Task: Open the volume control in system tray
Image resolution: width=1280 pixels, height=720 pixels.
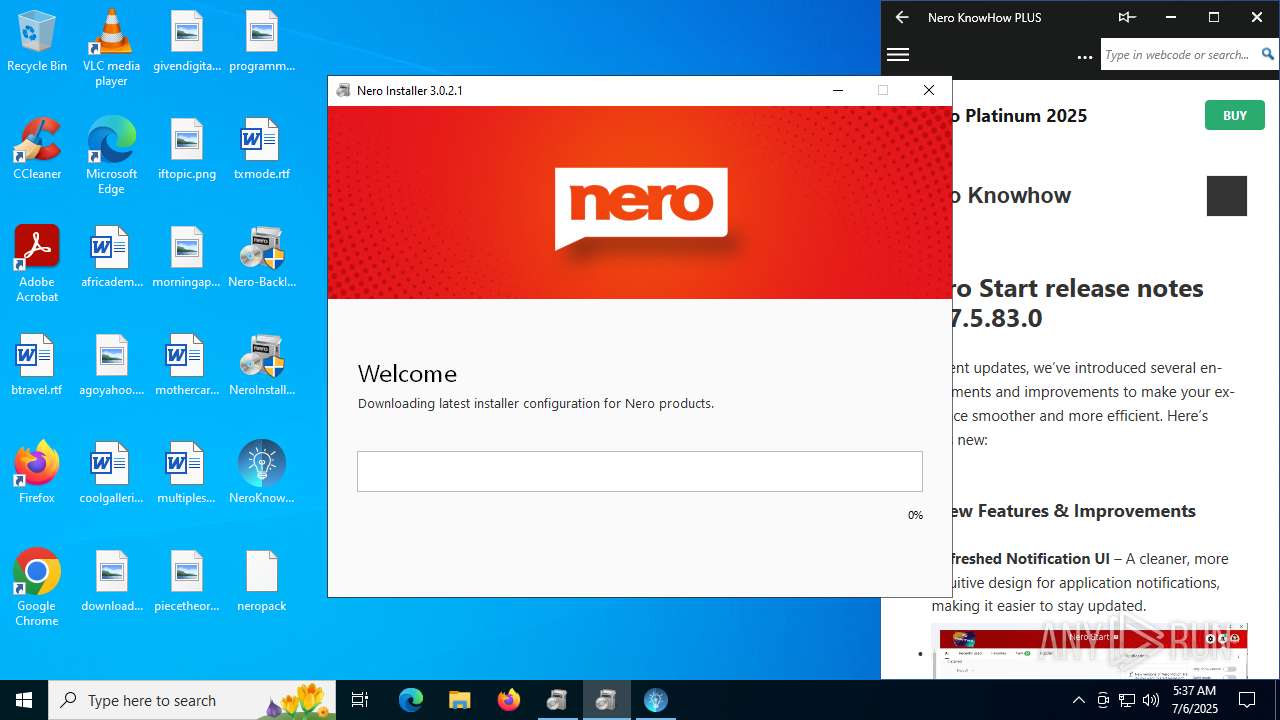Action: pyautogui.click(x=1151, y=700)
